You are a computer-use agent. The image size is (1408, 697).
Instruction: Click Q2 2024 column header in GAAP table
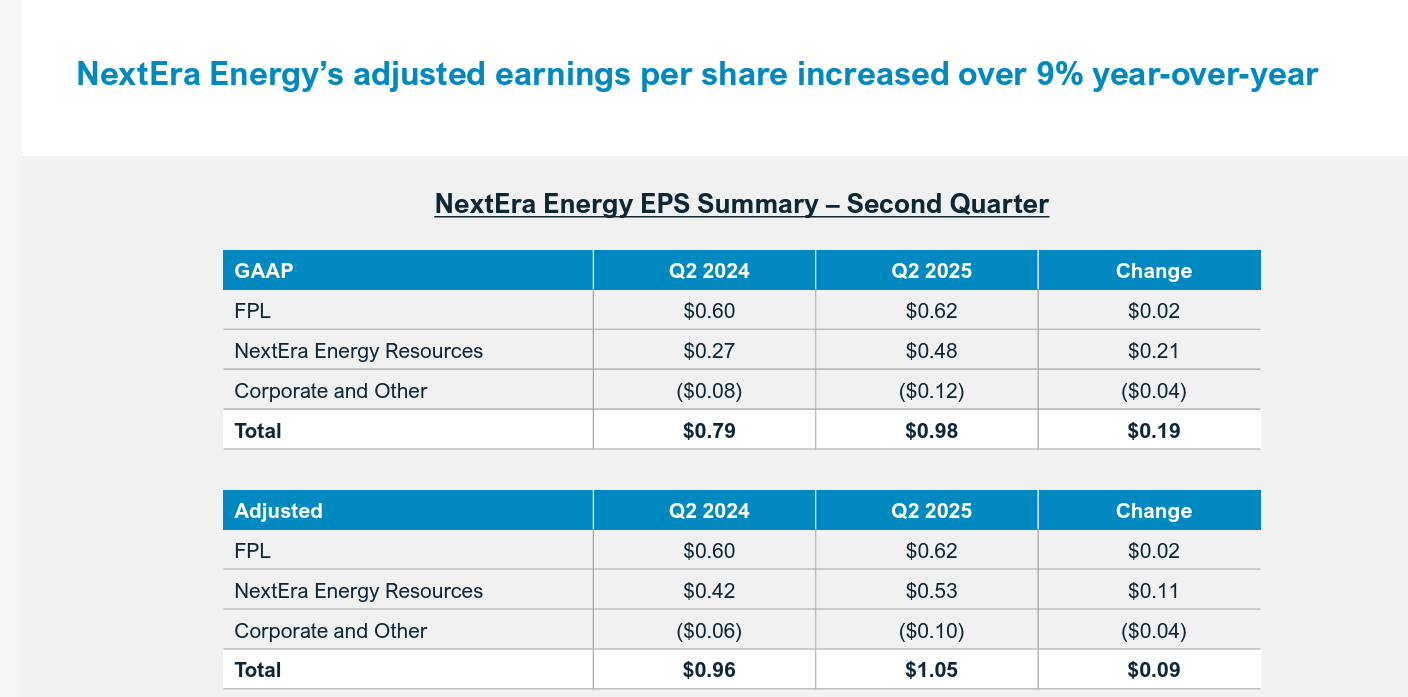pos(709,271)
